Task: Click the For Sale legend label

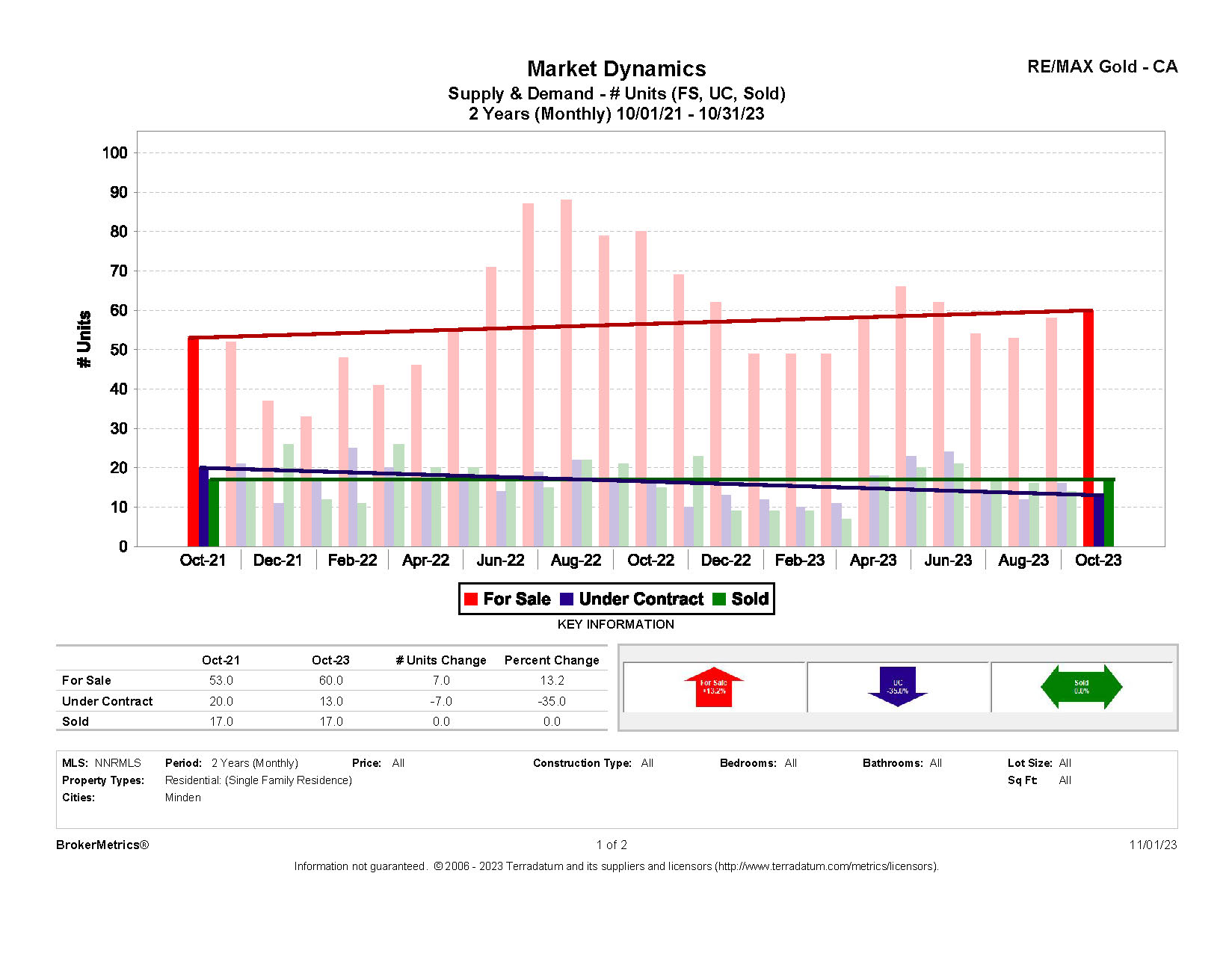Action: 517,599
